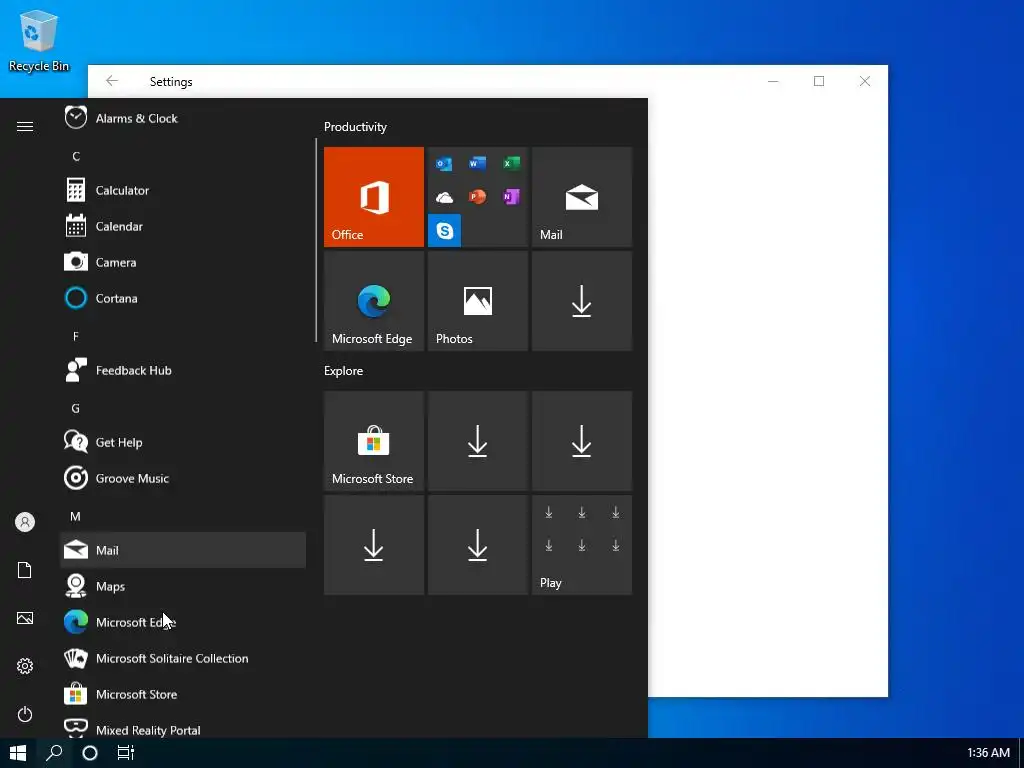Open OneDrive icon in the Office tile folder

click(444, 197)
